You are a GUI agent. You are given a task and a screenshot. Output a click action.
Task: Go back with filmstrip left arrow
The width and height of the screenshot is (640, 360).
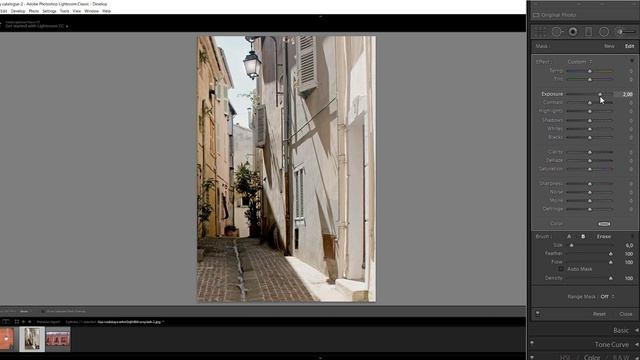pos(23,322)
